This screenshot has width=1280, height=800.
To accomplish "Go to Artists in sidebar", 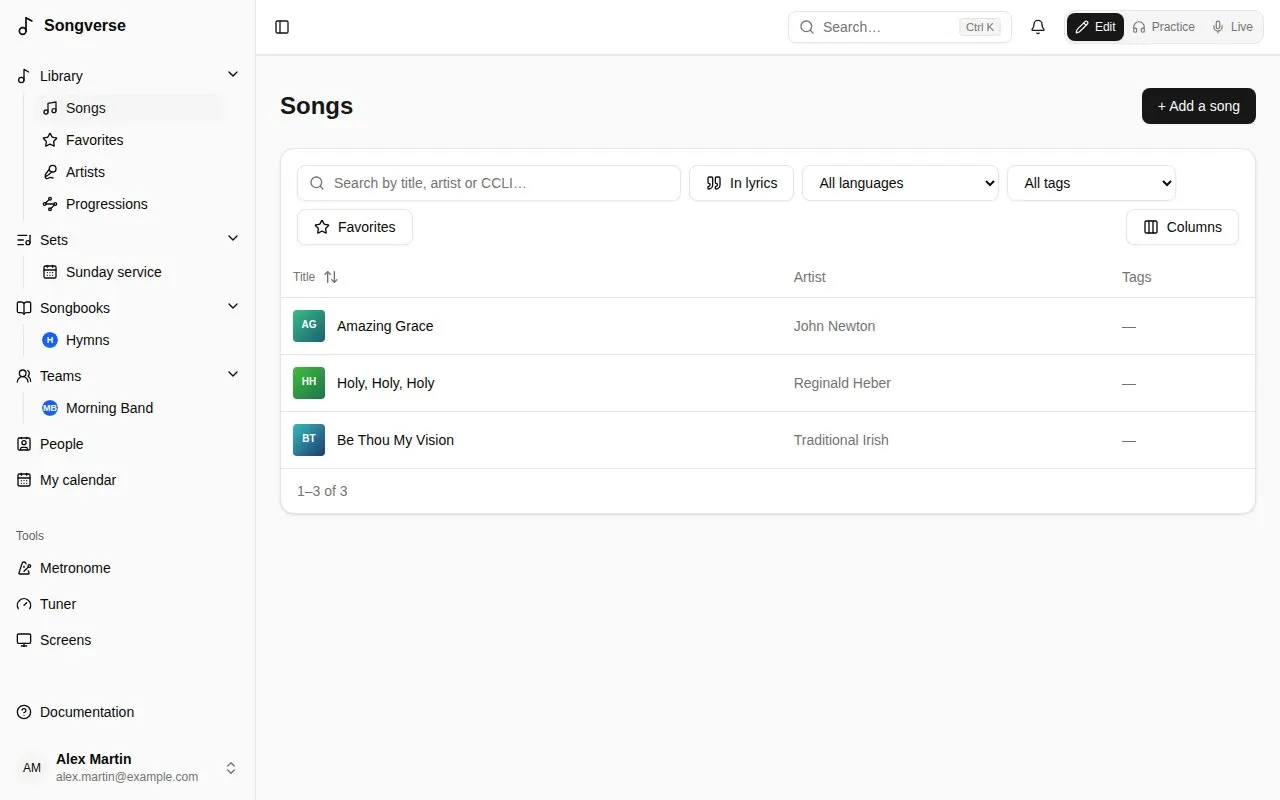I will [130, 172].
